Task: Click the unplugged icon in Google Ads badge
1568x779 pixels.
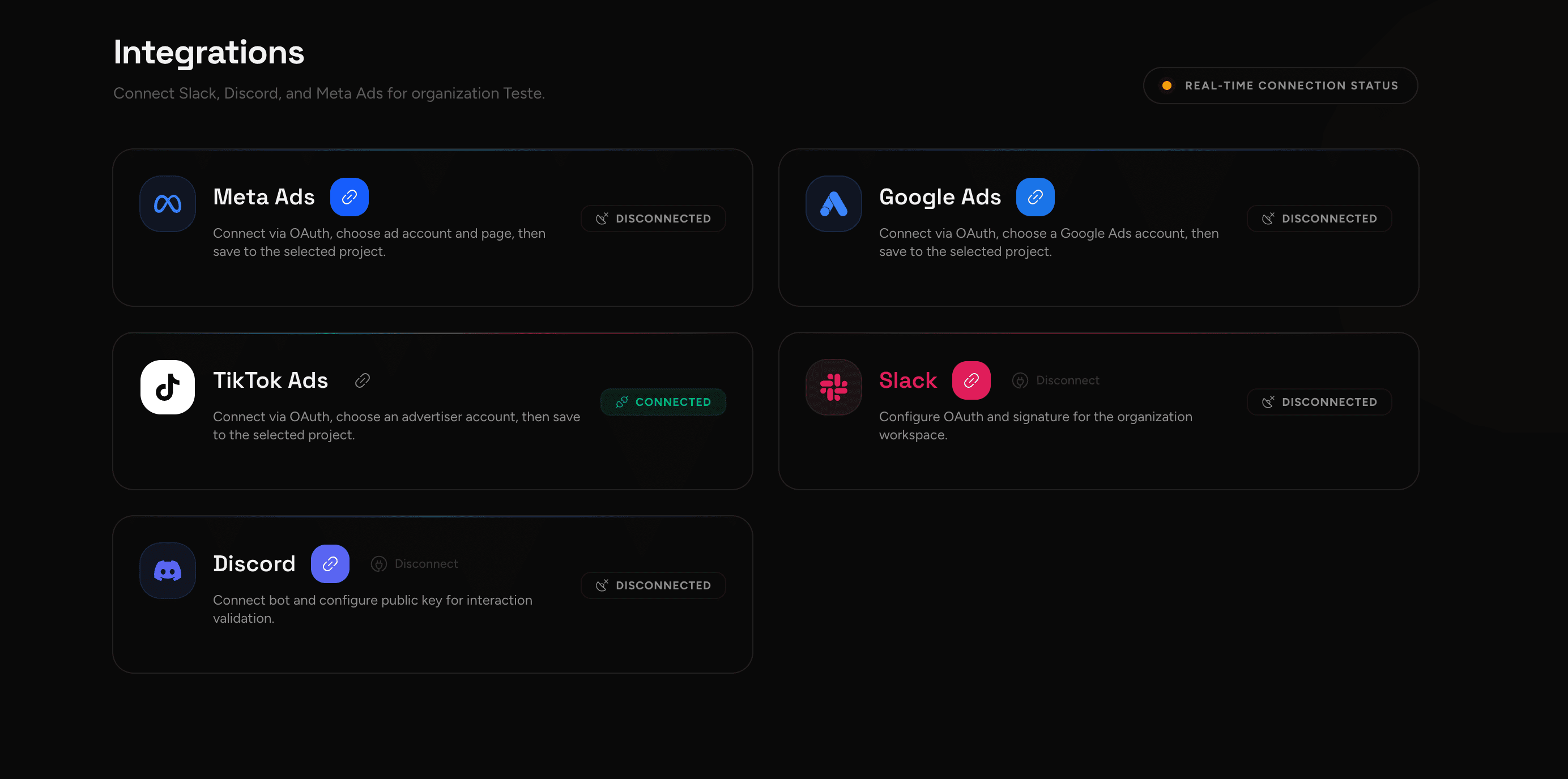Action: (1268, 219)
